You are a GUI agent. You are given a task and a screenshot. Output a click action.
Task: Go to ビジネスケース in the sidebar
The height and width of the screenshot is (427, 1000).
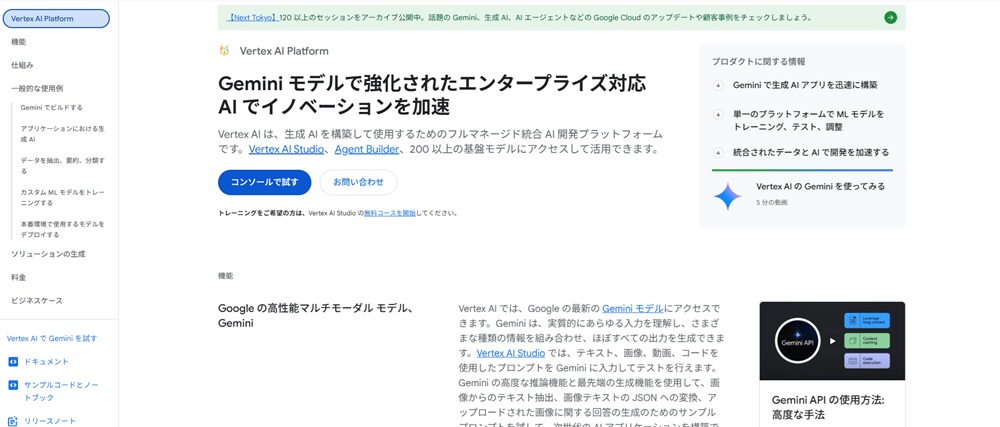(x=37, y=301)
